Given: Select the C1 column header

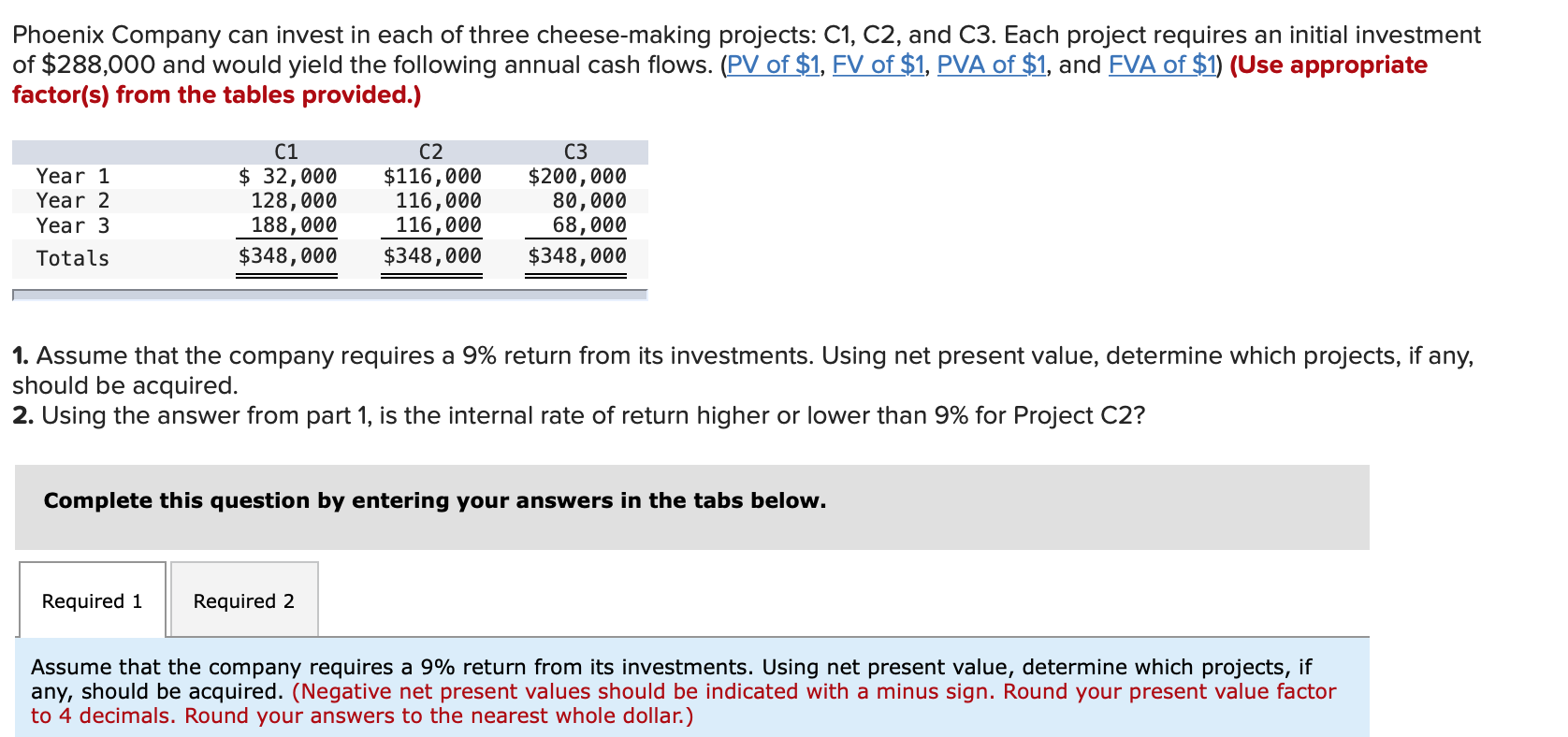Looking at the screenshot, I should (x=285, y=151).
